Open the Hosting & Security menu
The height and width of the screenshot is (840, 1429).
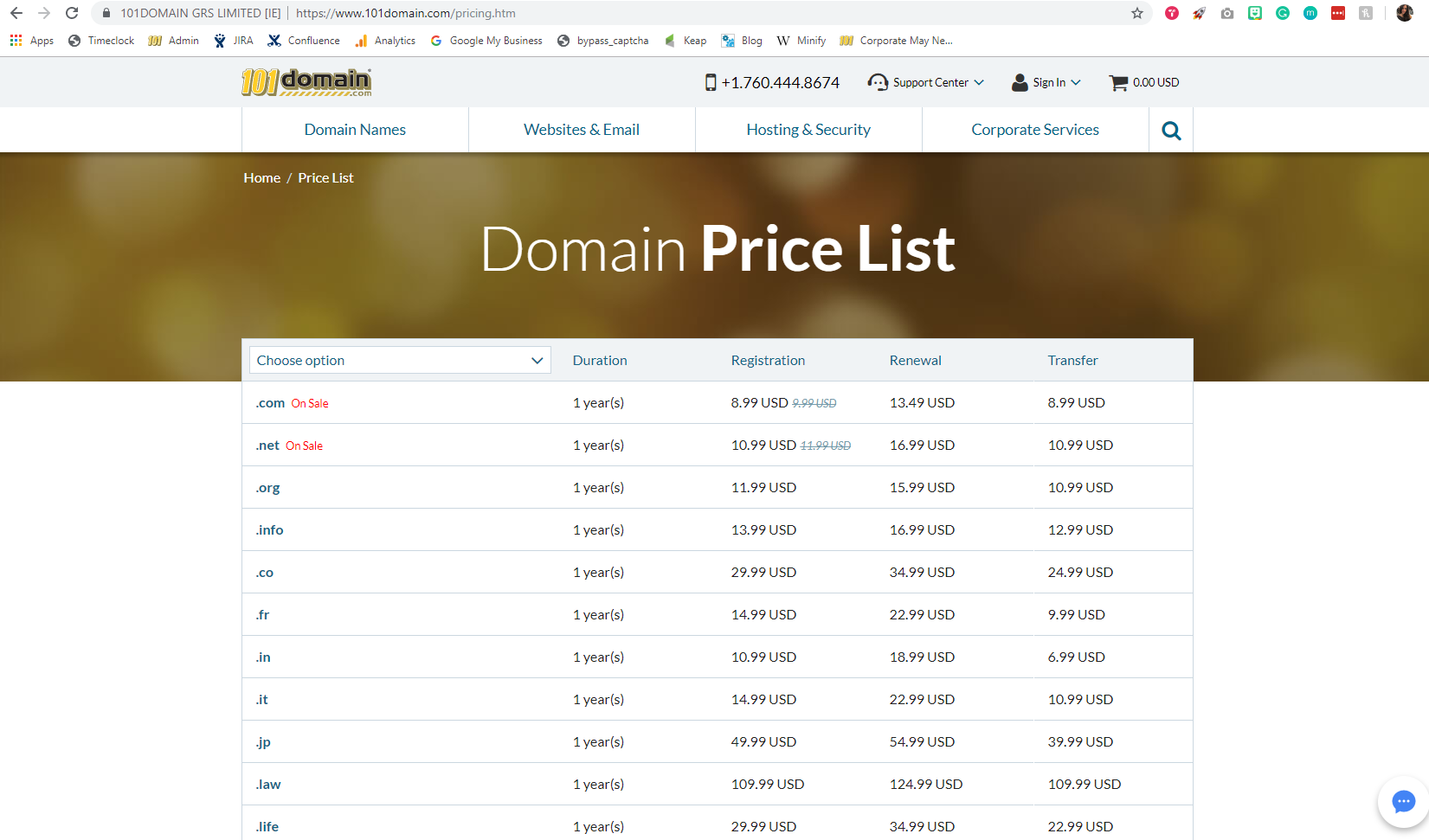click(x=808, y=130)
